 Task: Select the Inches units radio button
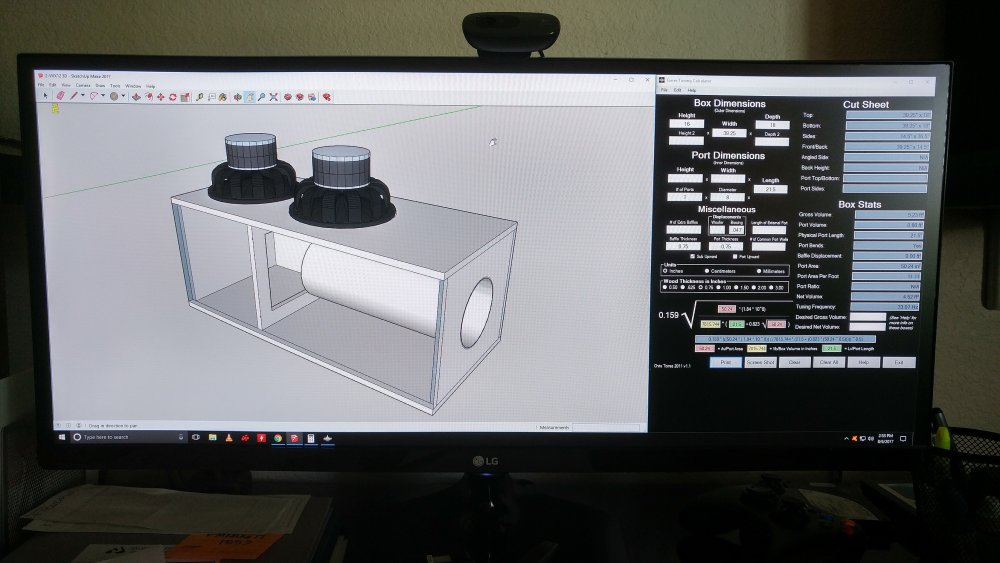665,271
